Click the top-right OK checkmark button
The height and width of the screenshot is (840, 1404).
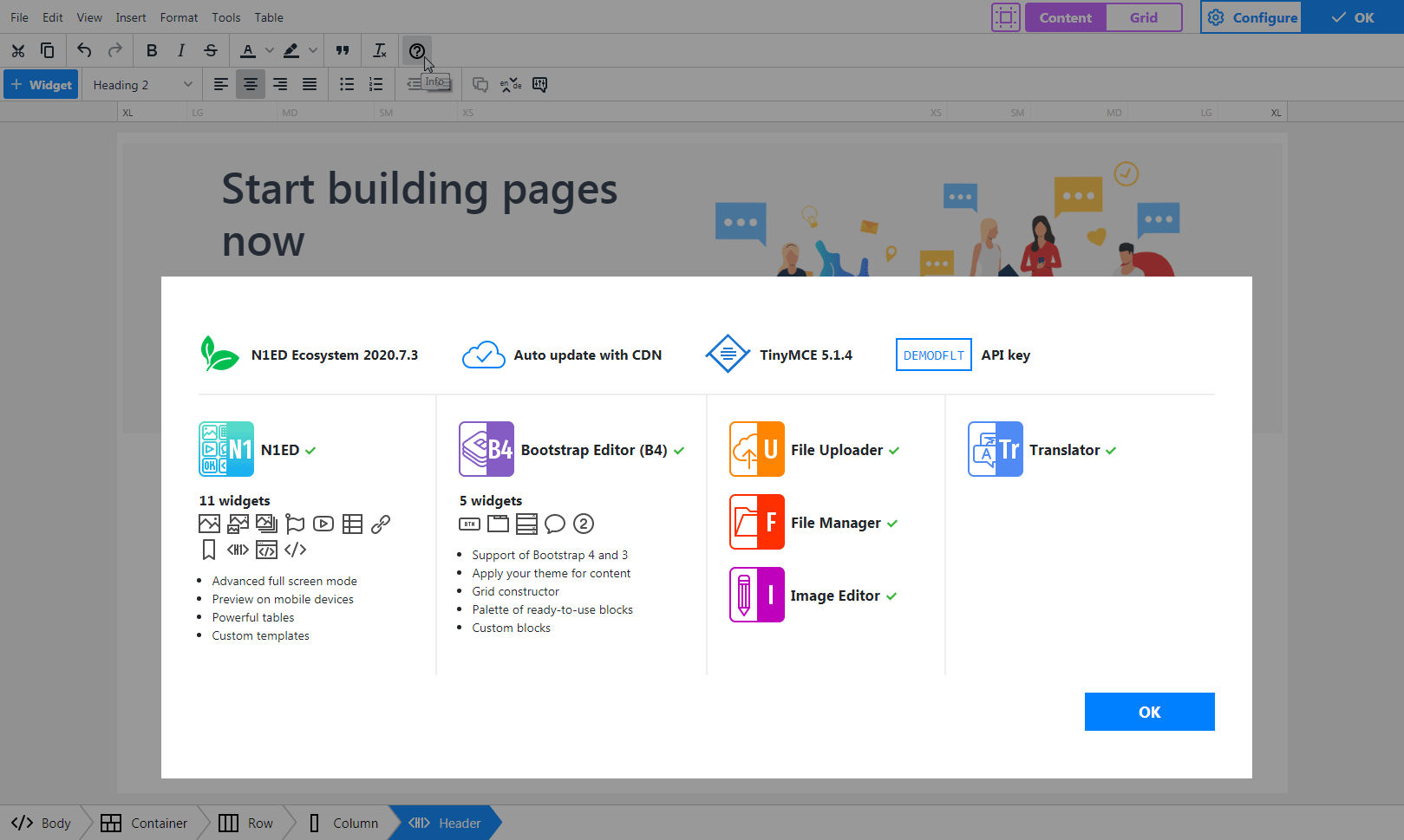(x=1354, y=17)
